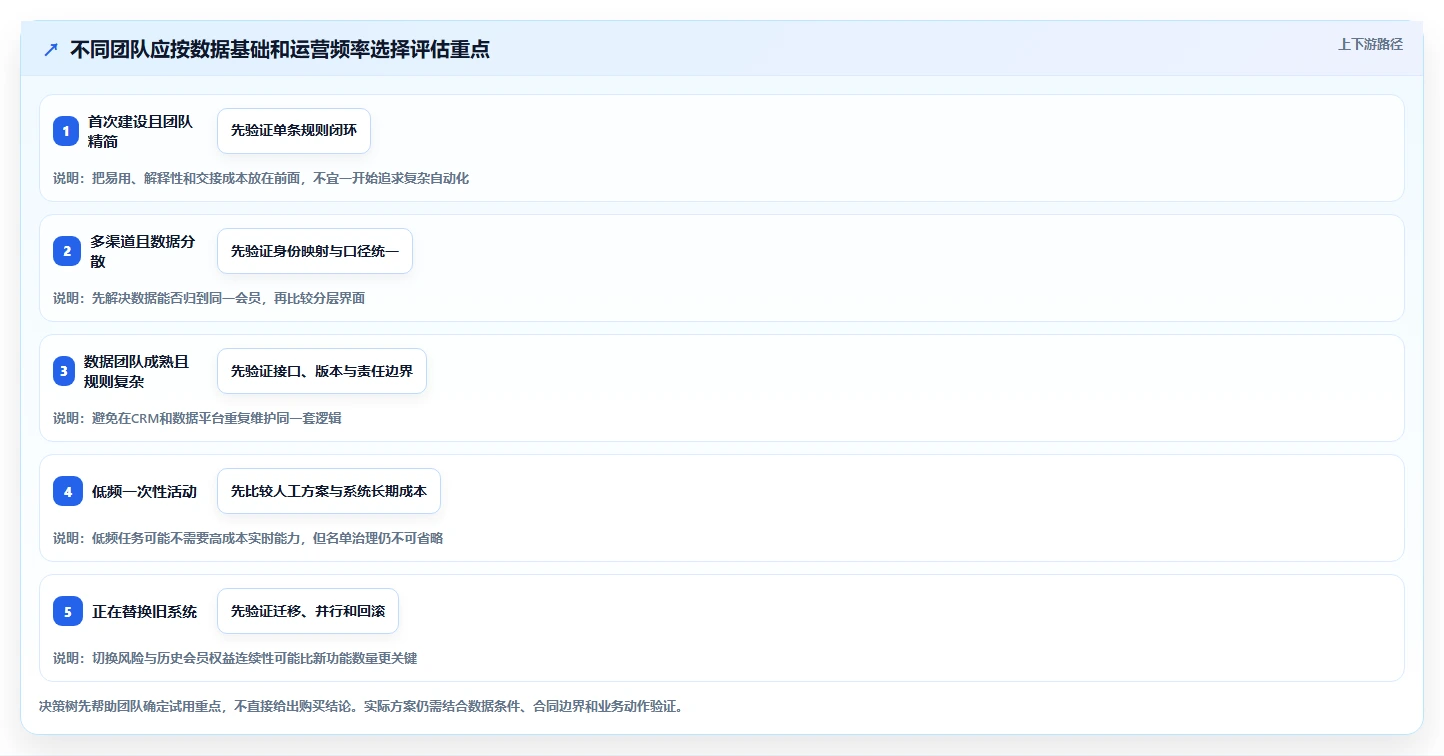
Task: Click the 先验证身份映射与口径统一 button
Action: click(x=315, y=251)
